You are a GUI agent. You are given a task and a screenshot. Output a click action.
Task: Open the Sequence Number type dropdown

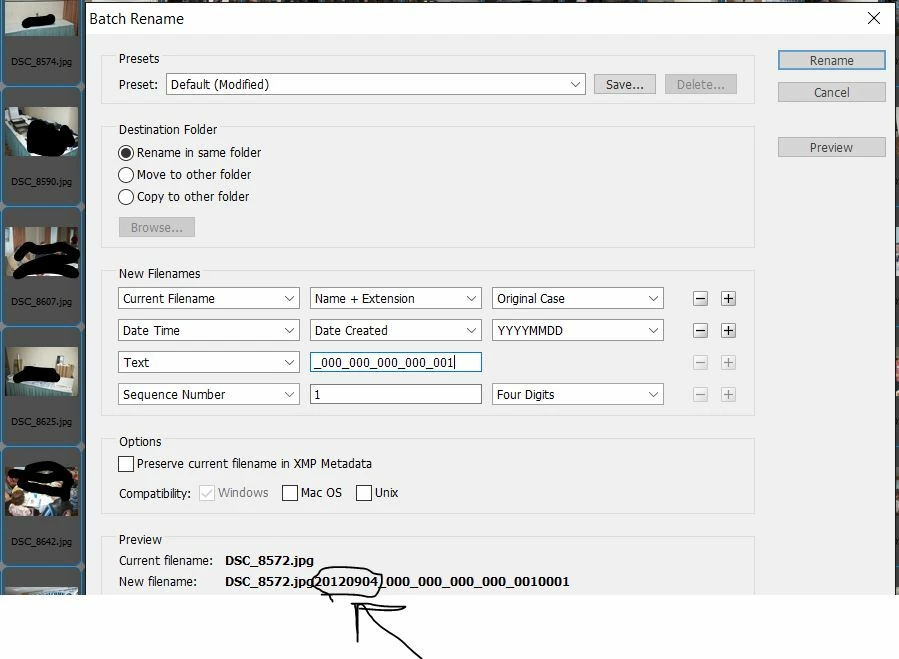point(209,395)
